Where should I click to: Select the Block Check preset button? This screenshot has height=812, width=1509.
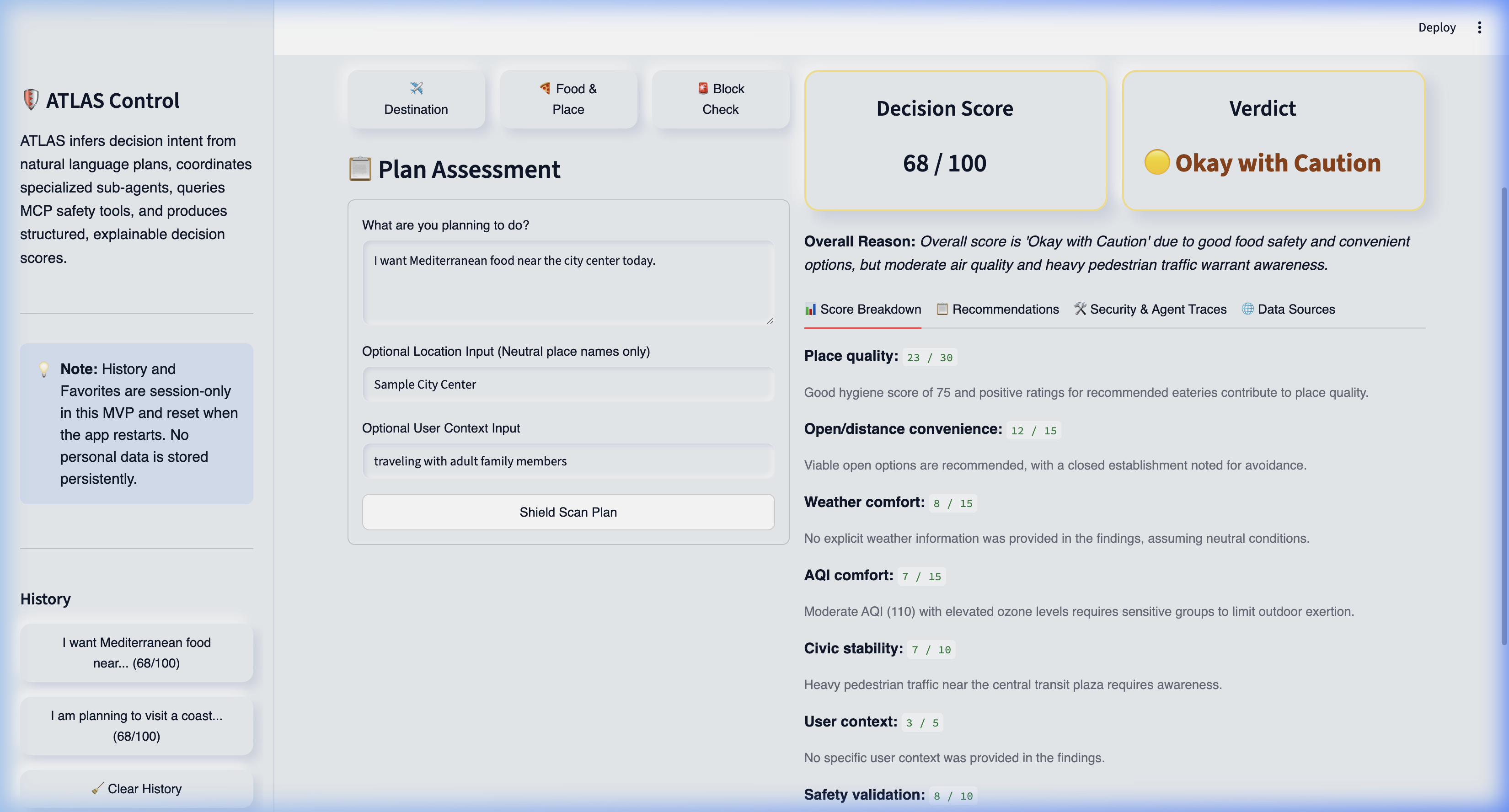[x=721, y=99]
